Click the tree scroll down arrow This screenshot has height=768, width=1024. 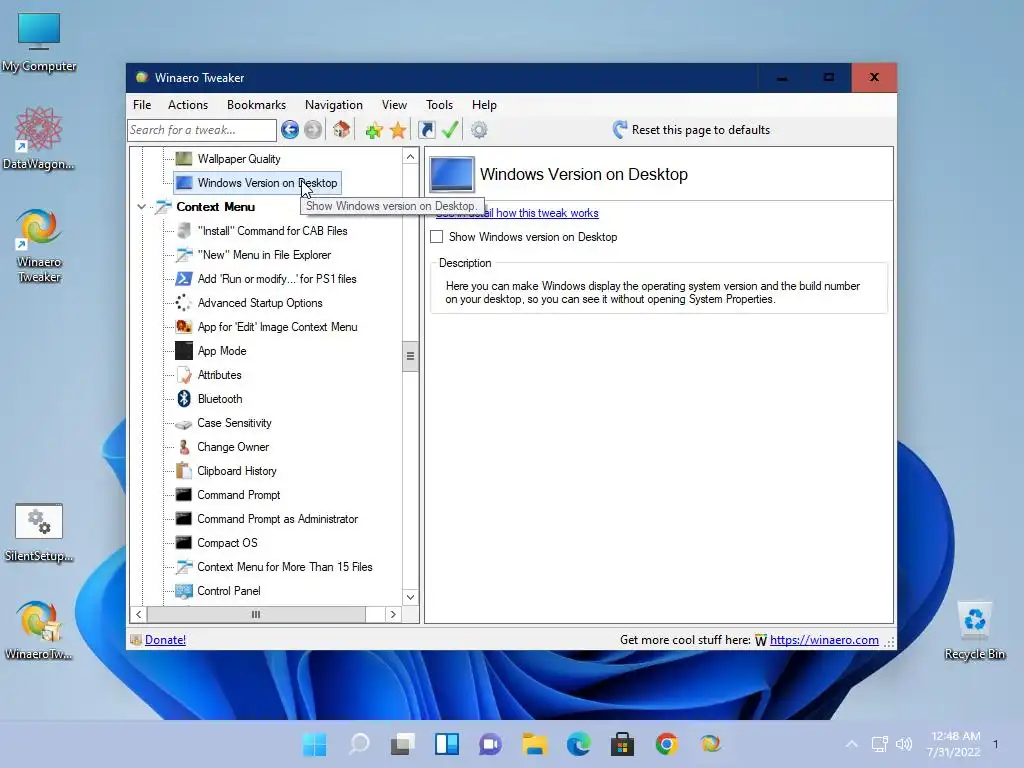pyautogui.click(x=410, y=597)
